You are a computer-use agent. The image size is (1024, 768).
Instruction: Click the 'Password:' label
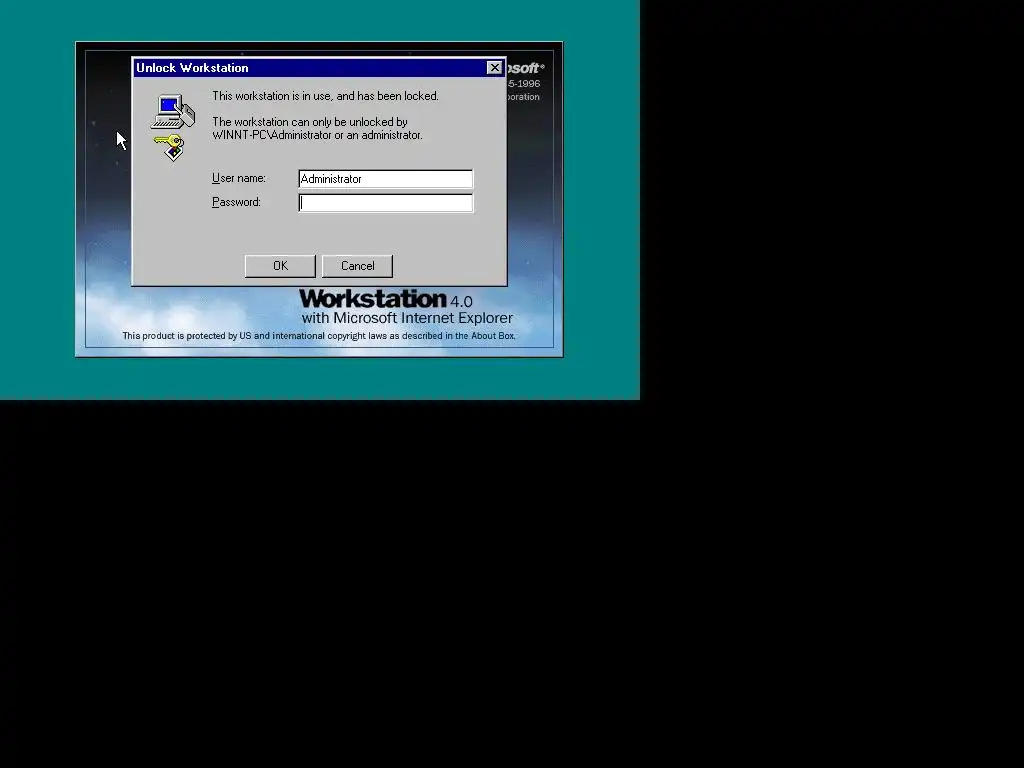coord(236,202)
